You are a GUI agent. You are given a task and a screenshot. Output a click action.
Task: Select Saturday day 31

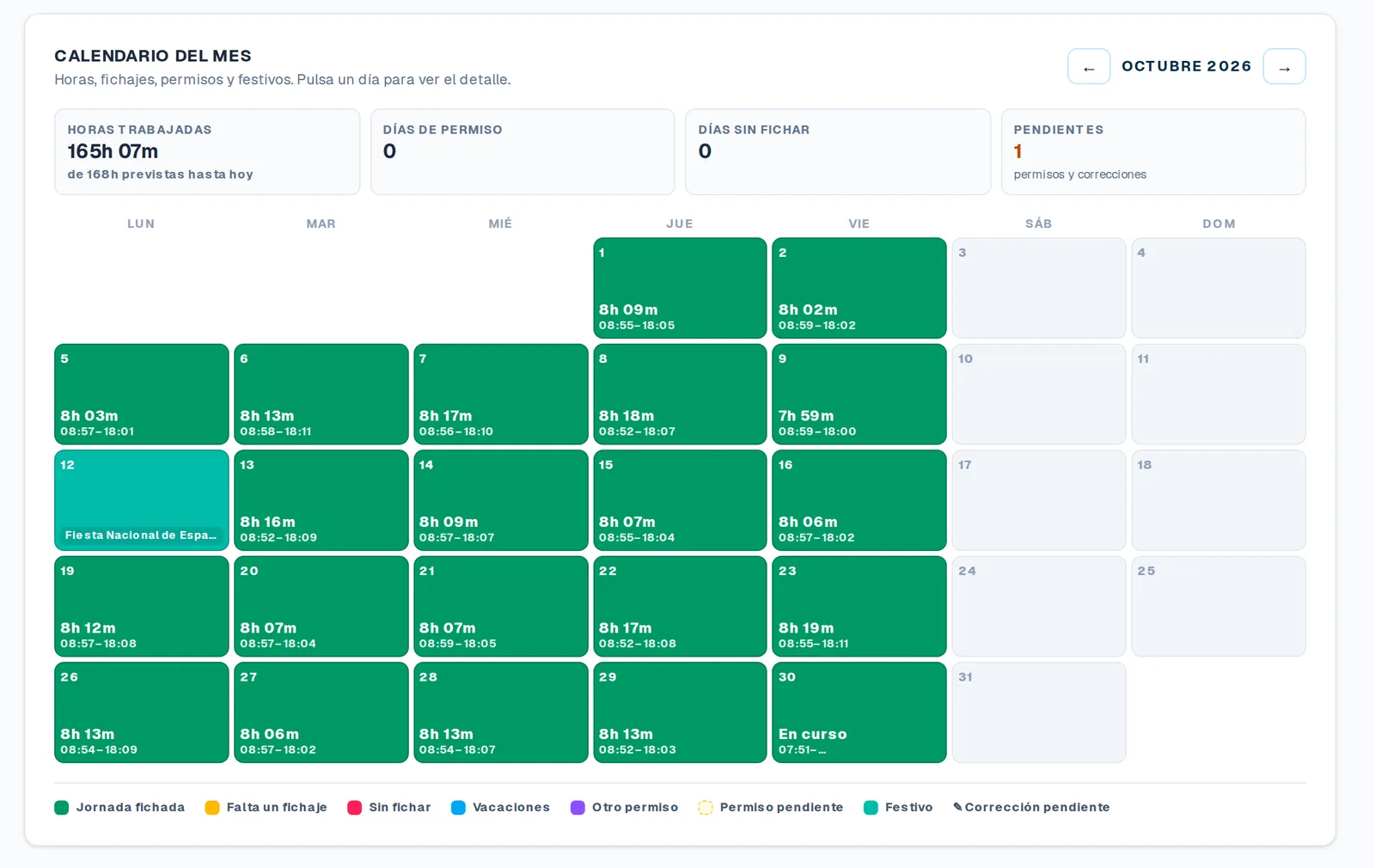coord(1039,712)
